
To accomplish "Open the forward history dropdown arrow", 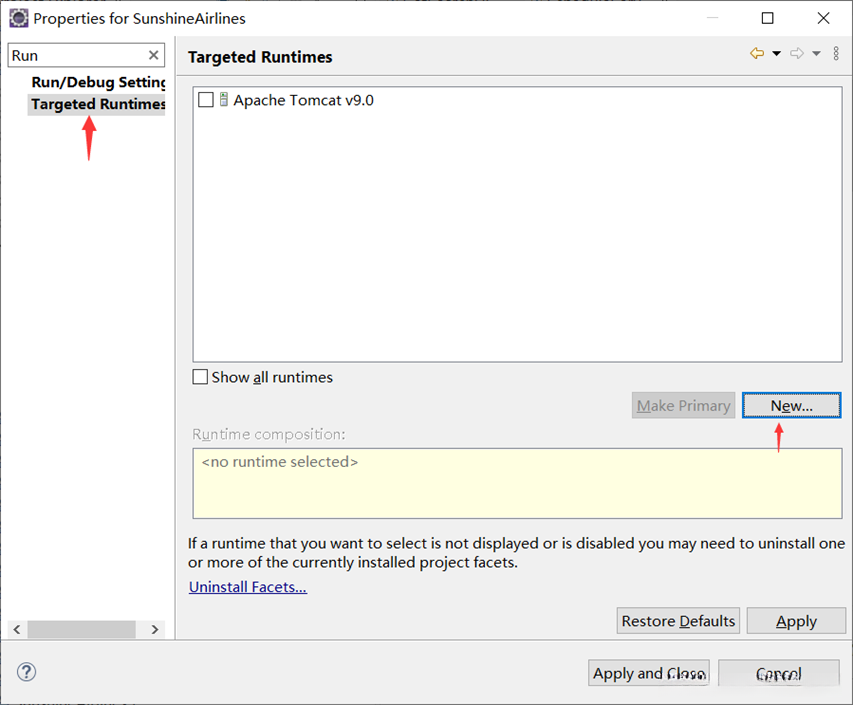I will tap(816, 54).
